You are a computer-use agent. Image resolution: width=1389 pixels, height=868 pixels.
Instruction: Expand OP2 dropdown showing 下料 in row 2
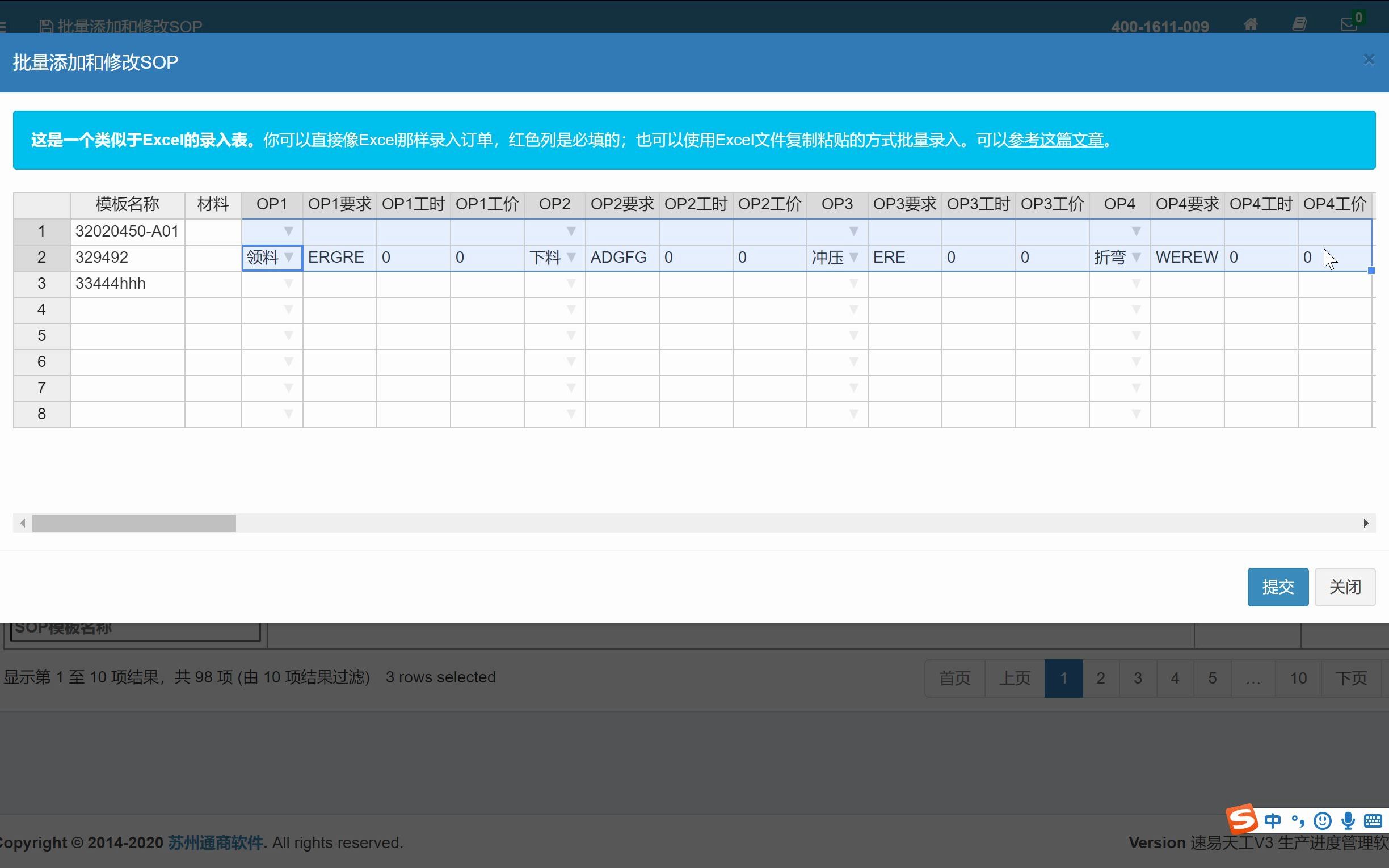point(571,257)
